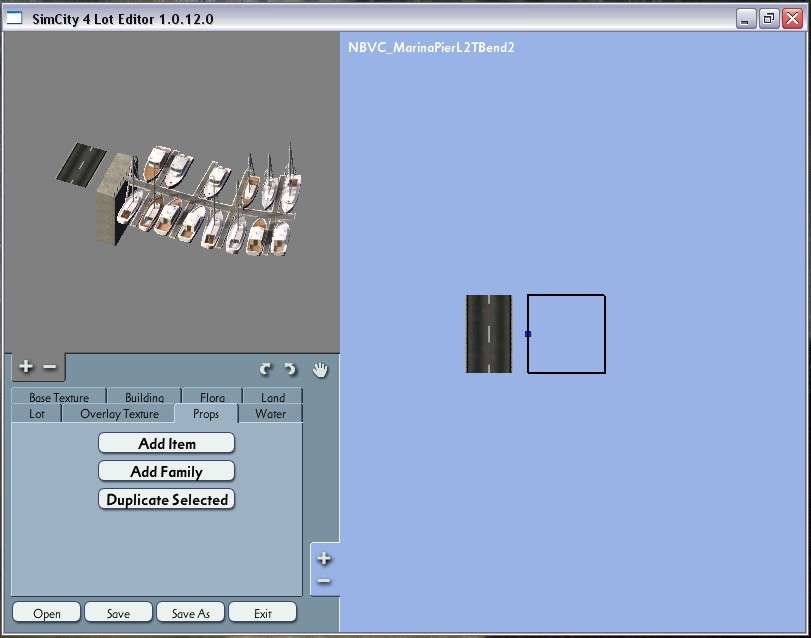Exit the Lot Editor
Screen dimensions: 811x638
(262, 613)
